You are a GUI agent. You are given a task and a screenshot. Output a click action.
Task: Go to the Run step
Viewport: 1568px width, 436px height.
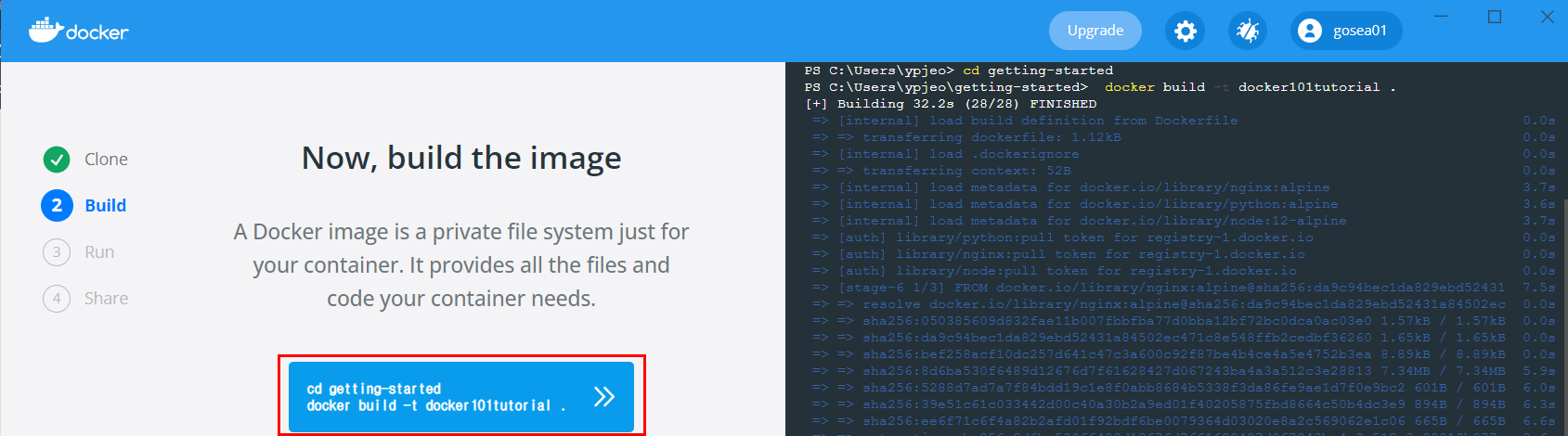pyautogui.click(x=79, y=252)
